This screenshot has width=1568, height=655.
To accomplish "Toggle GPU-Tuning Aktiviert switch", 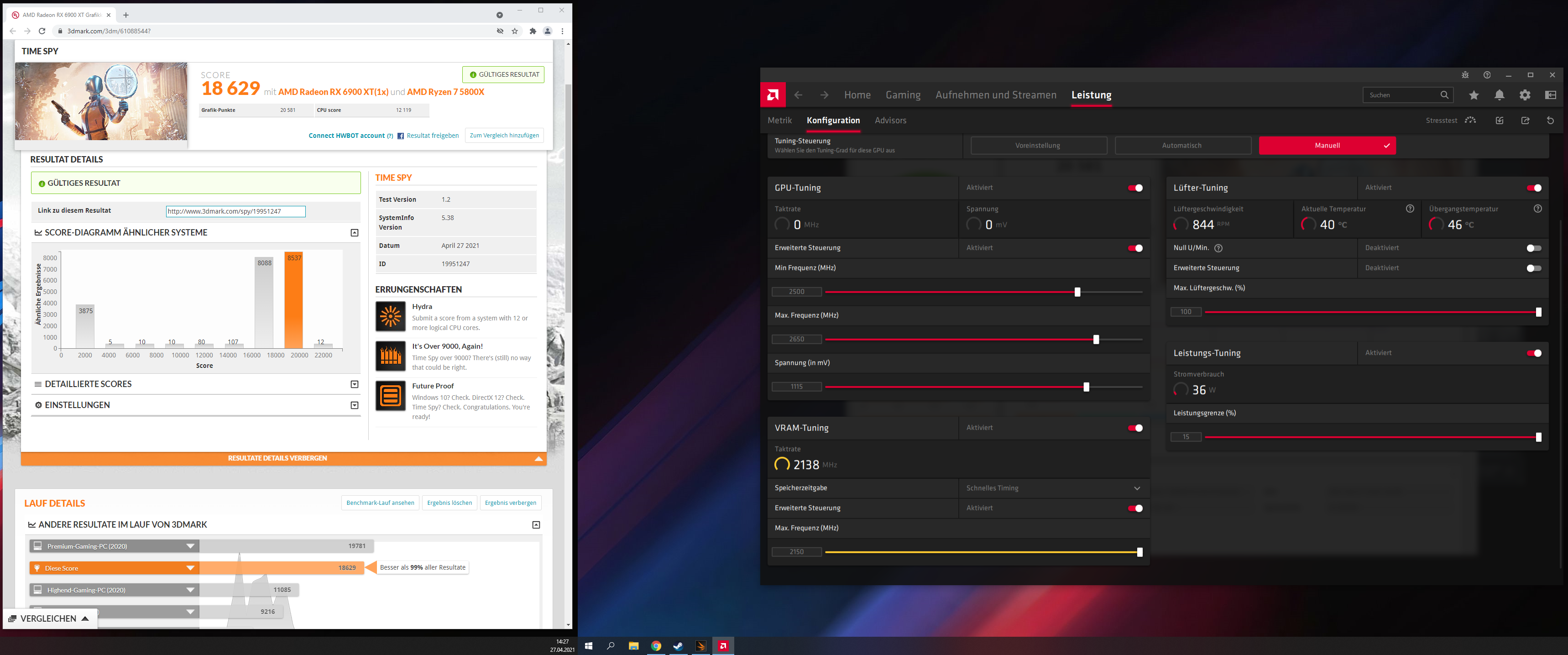I will pyautogui.click(x=1134, y=188).
